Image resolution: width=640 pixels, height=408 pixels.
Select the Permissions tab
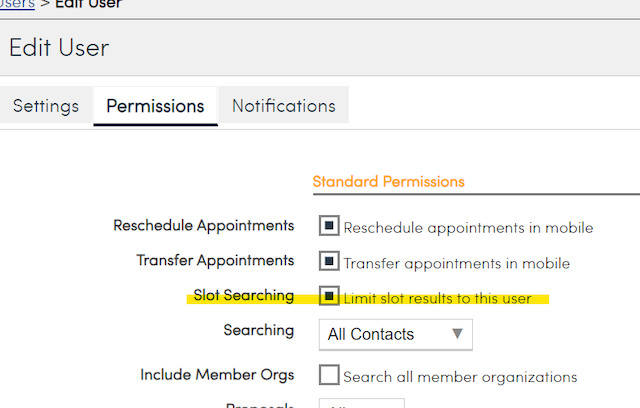point(155,106)
